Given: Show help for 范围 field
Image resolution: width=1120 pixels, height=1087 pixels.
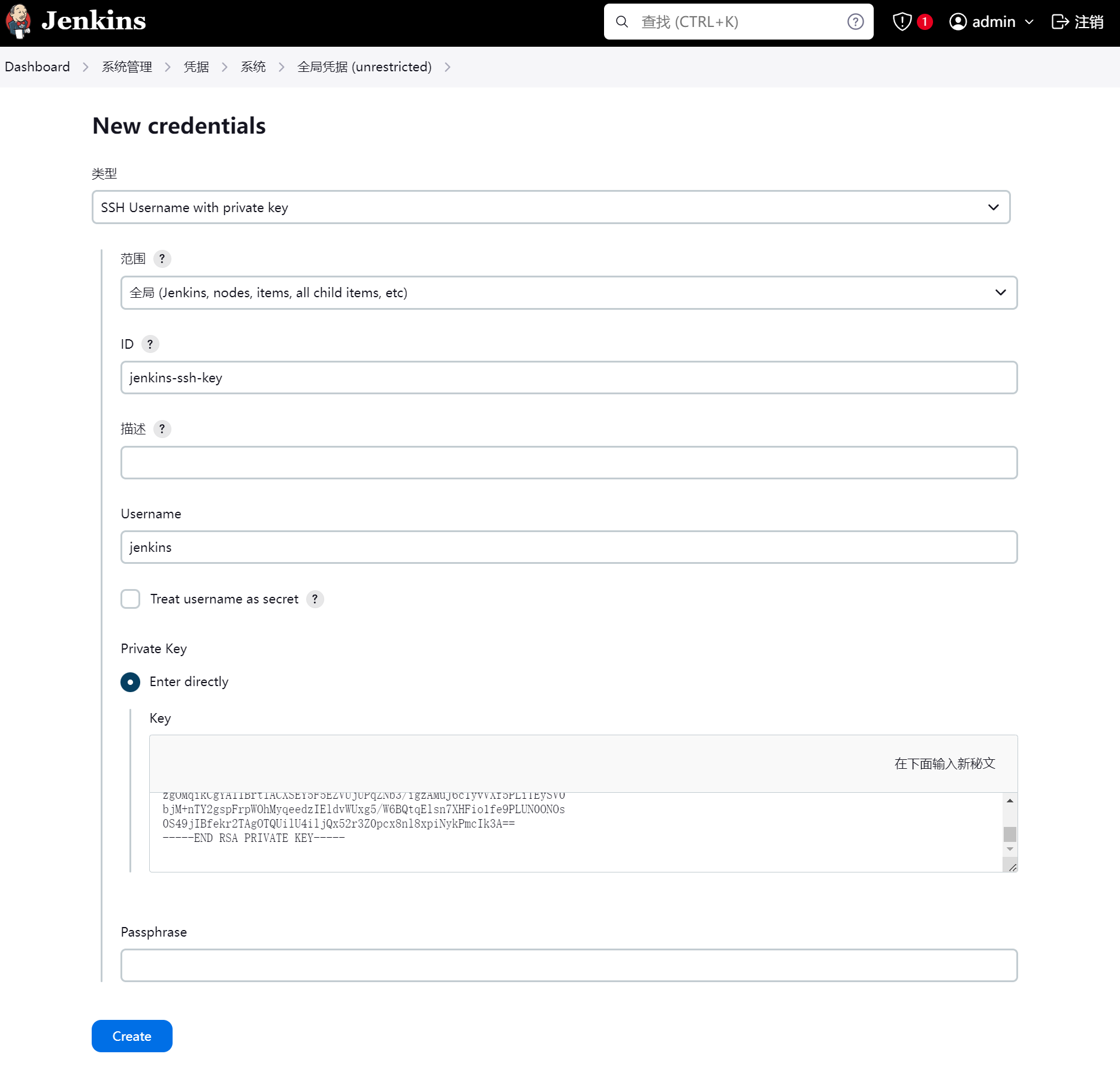Looking at the screenshot, I should [162, 259].
